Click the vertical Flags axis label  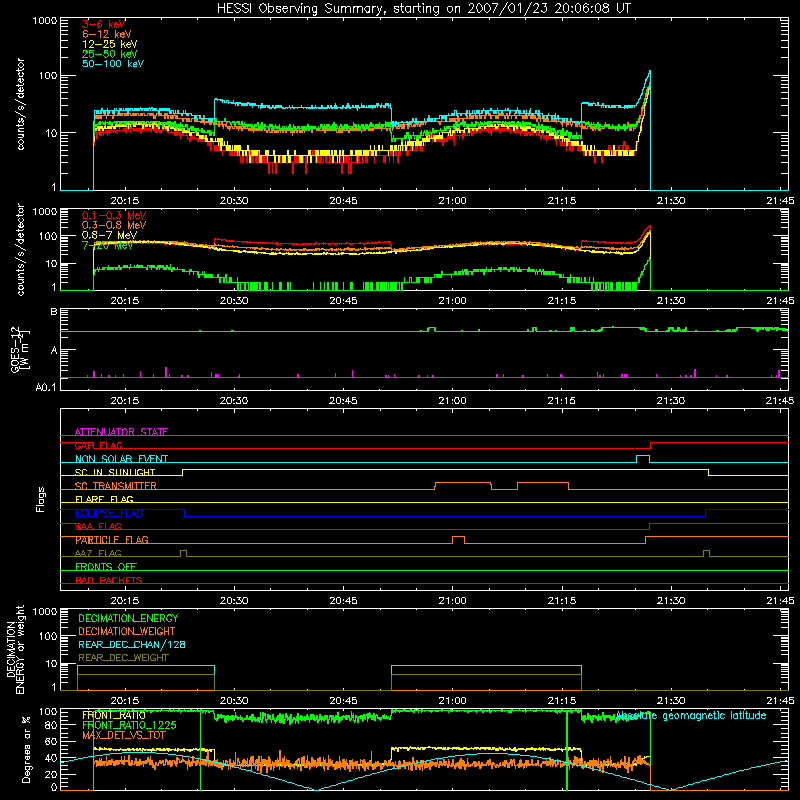(40, 499)
